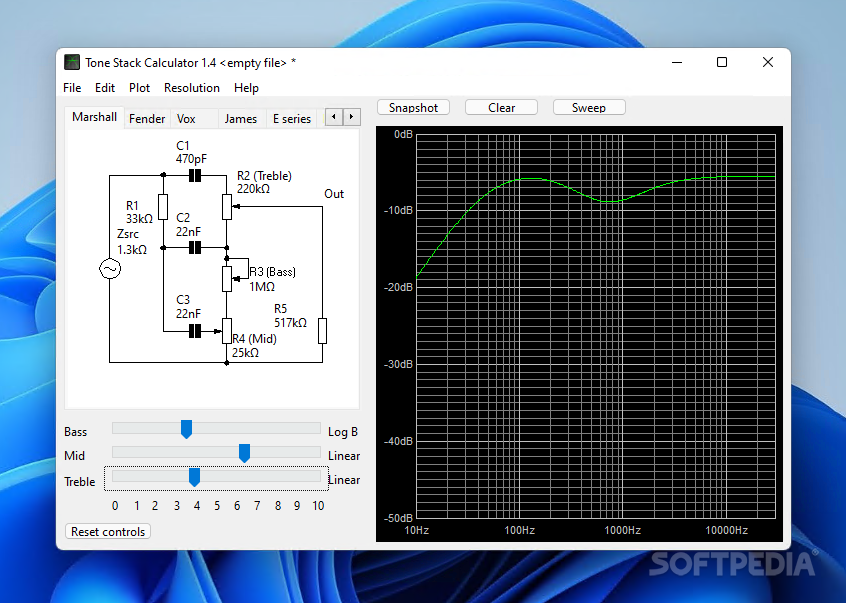Click the 100Hz axis label
The image size is (846, 603).
click(520, 530)
